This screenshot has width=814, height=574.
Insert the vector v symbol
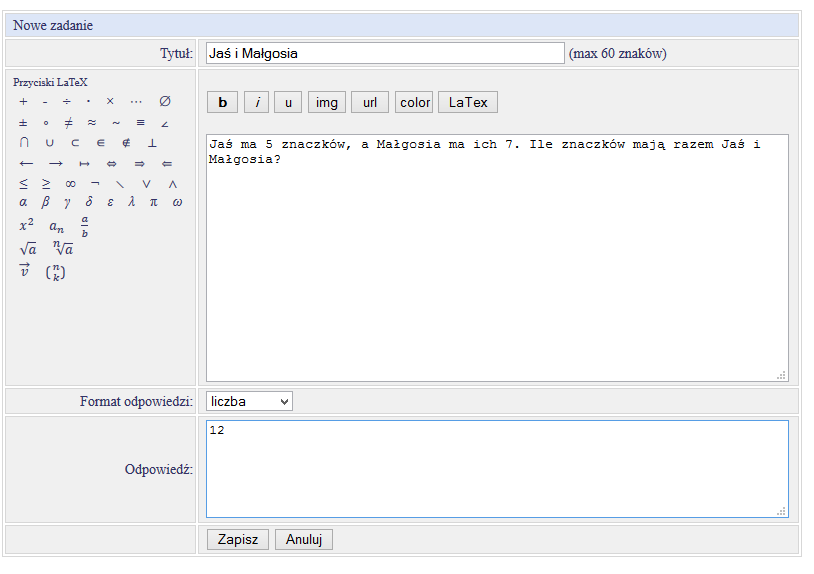tap(25, 271)
